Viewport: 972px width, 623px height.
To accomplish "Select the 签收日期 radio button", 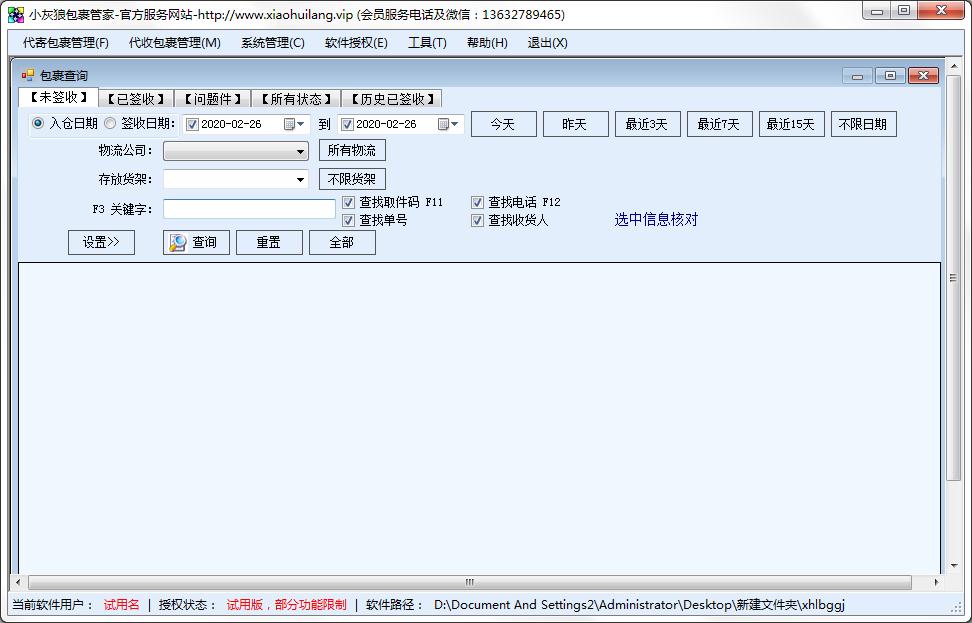I will pos(110,124).
